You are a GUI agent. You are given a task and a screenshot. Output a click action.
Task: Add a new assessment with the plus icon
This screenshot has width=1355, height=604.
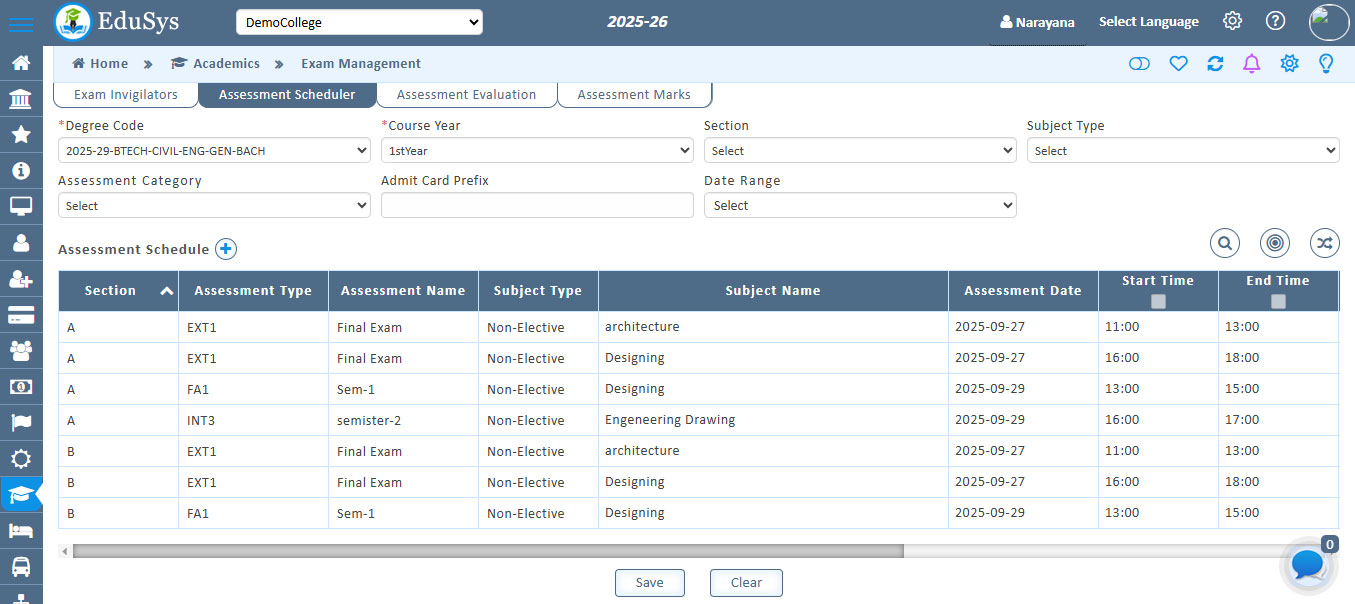point(226,249)
